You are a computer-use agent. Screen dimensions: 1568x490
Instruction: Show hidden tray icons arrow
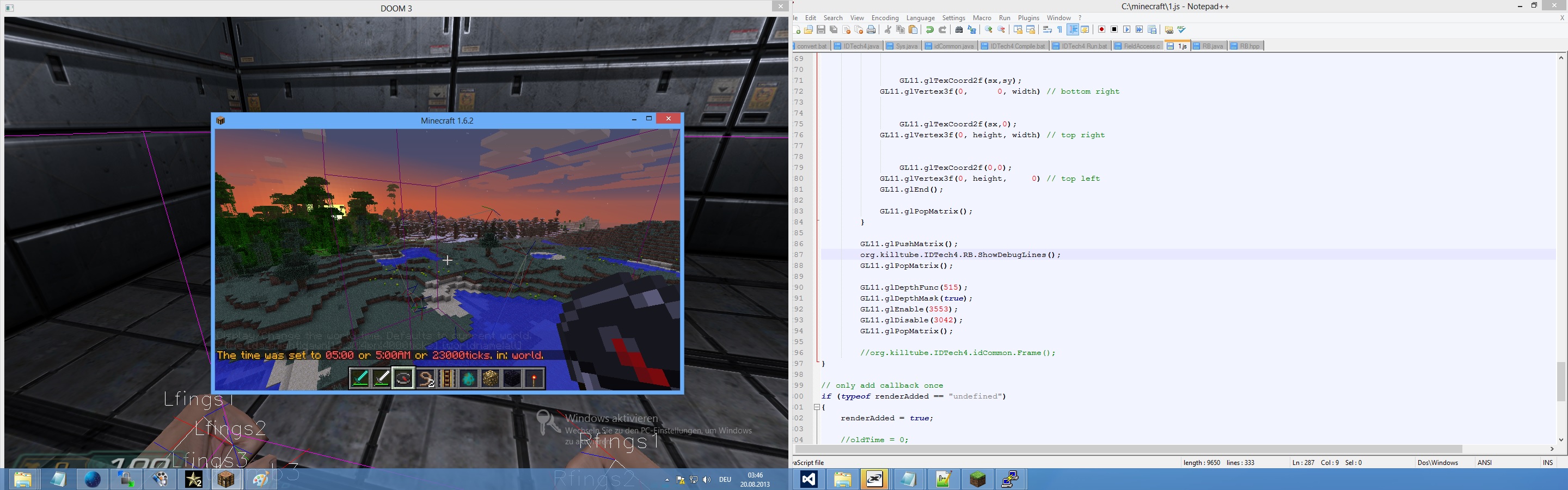coord(667,480)
